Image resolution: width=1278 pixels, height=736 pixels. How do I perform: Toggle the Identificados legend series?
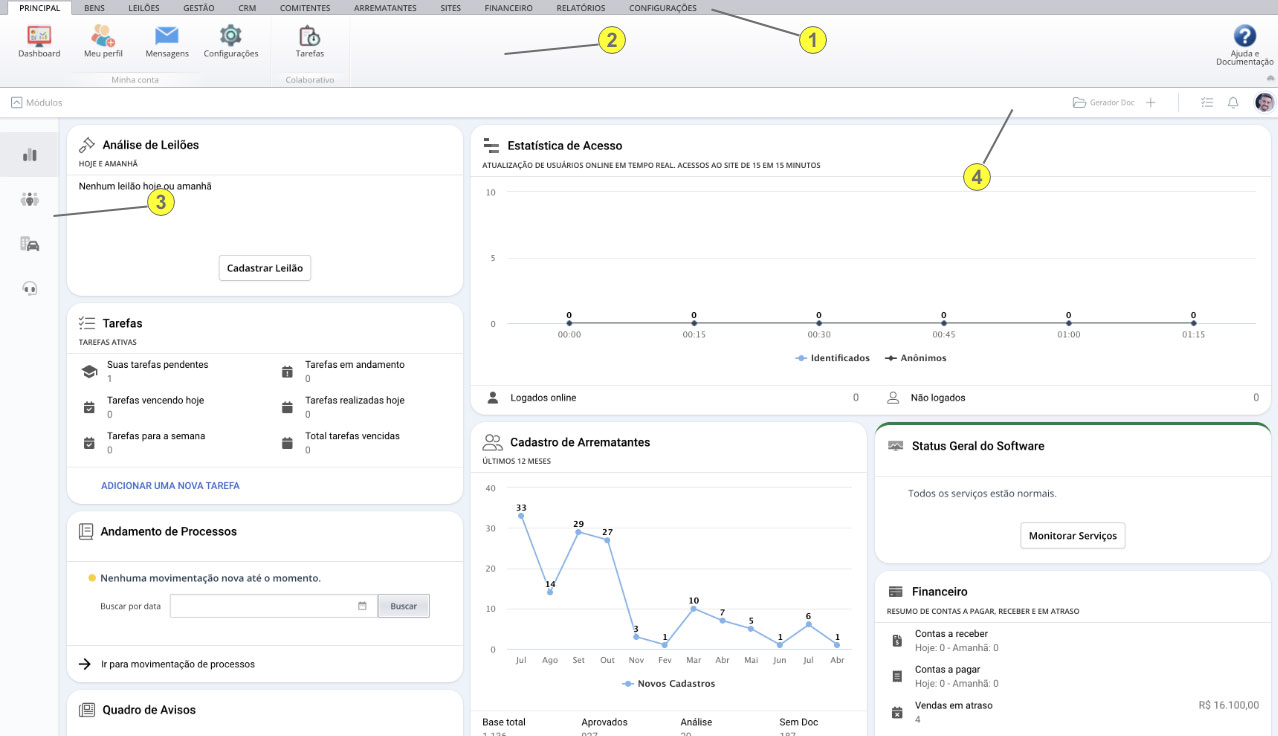pyautogui.click(x=832, y=358)
